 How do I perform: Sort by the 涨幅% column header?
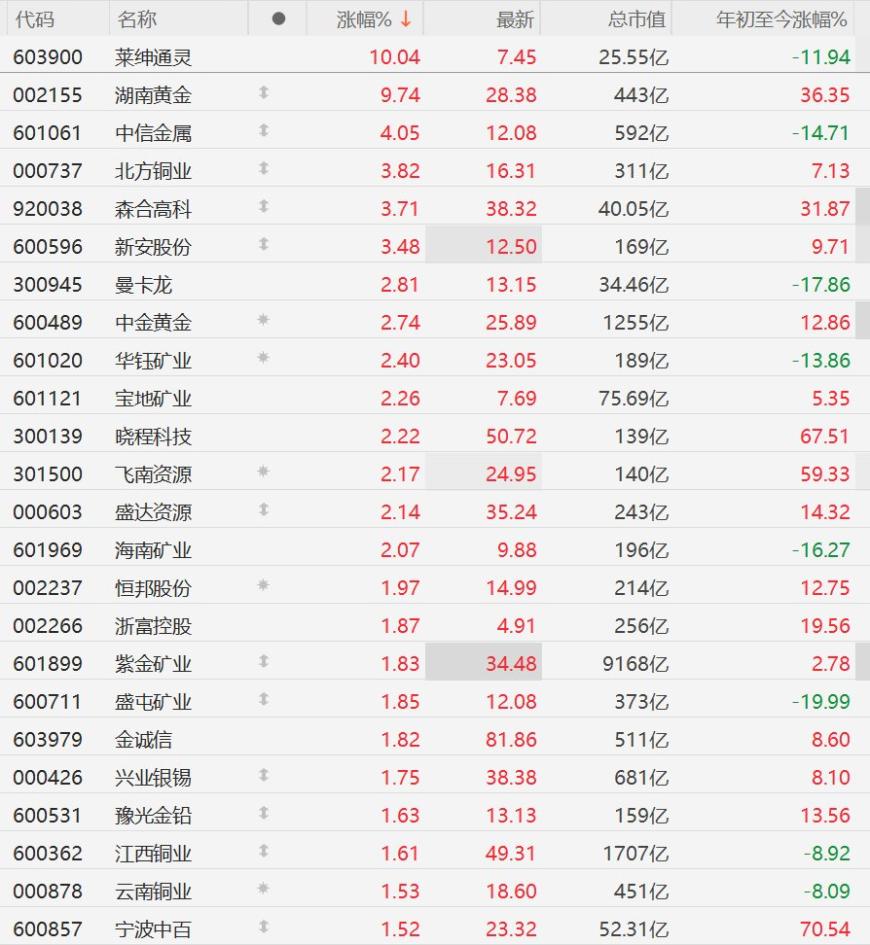(364, 19)
